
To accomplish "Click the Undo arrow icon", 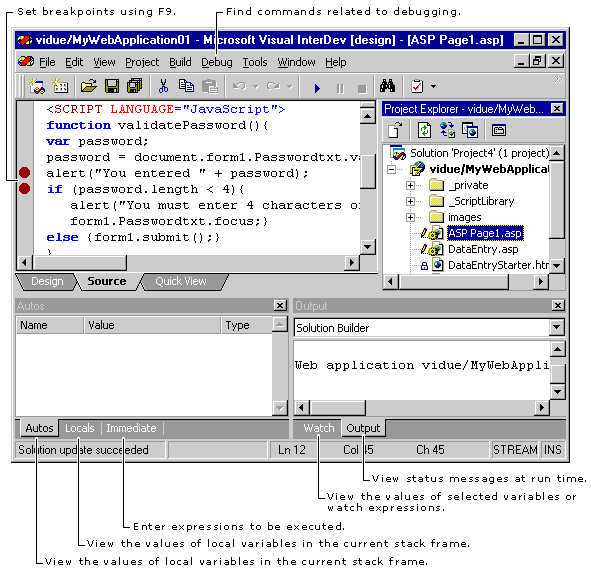I will coord(240,86).
